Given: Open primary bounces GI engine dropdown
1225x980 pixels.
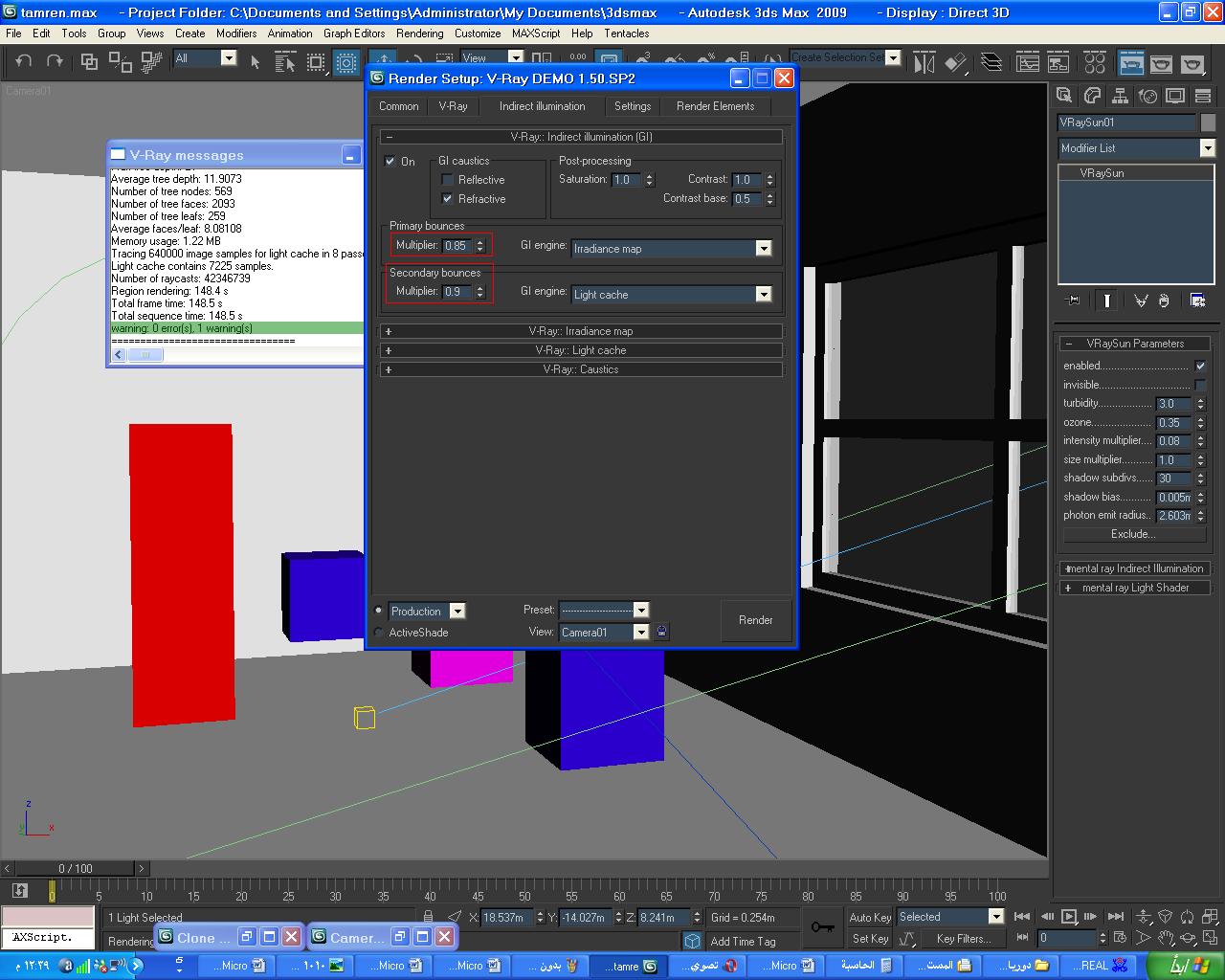Looking at the screenshot, I should point(764,249).
